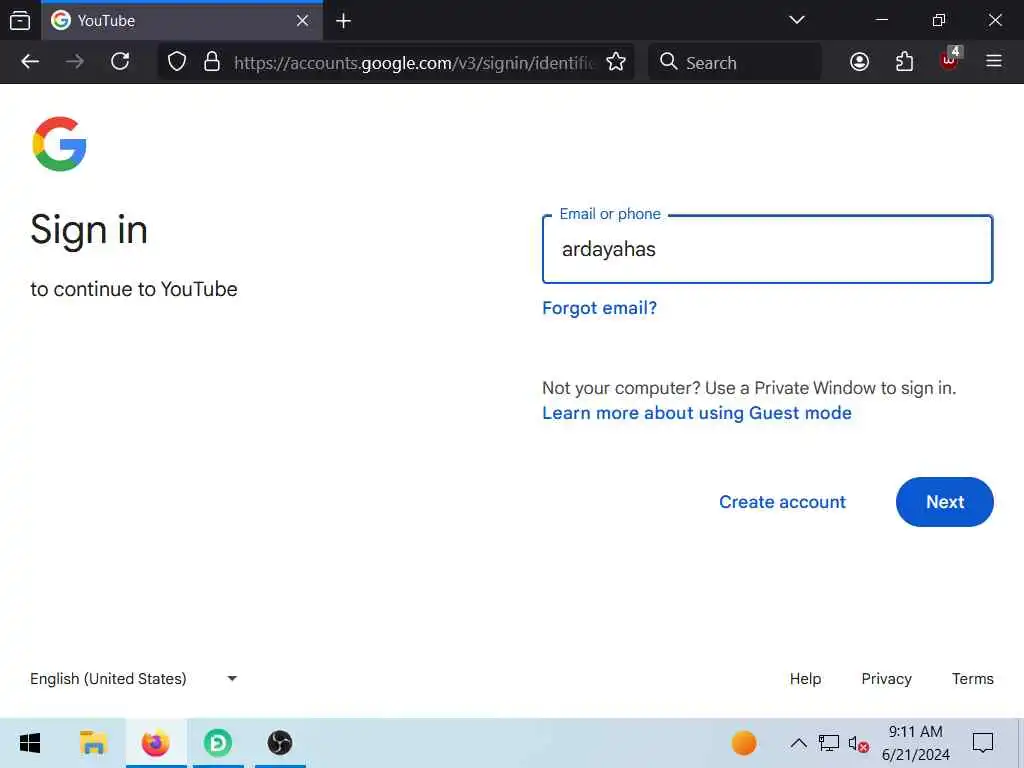Screen dimensions: 1024x768
Task: Open network status tray icon
Action: click(829, 743)
